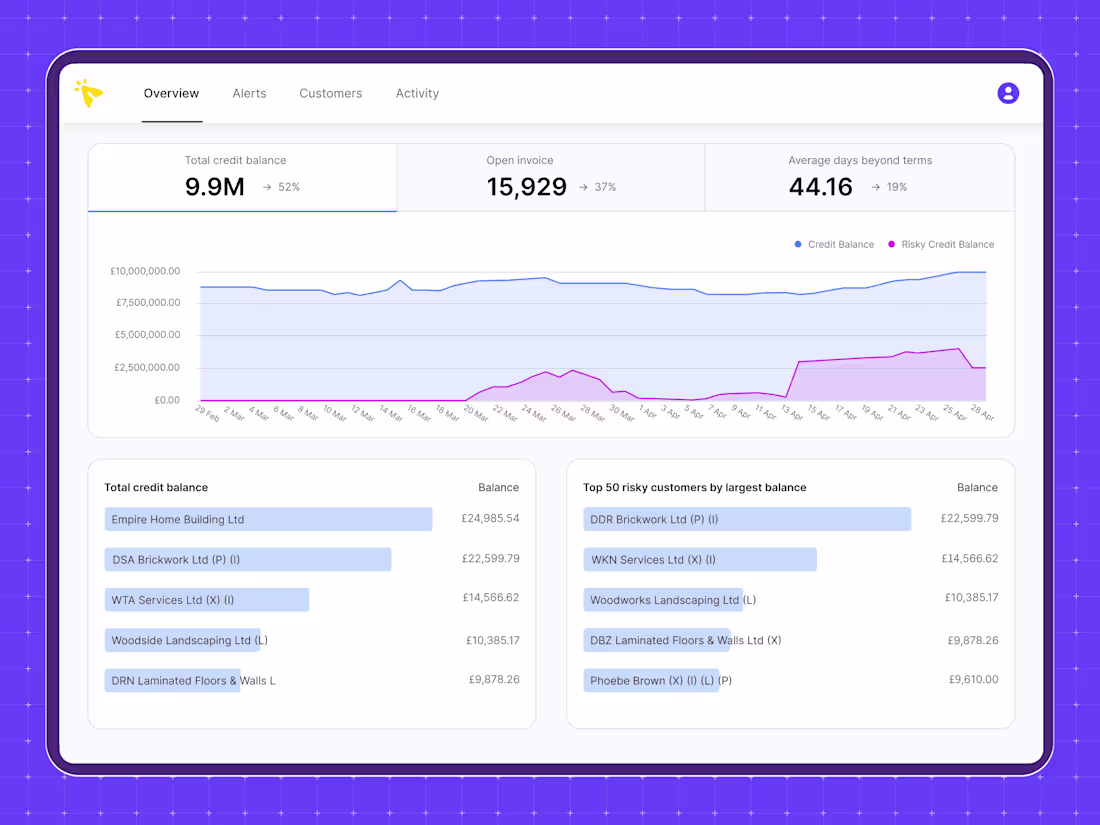Open DDR Brickwork Ltd risky customer
This screenshot has height=825, width=1100.
[x=791, y=519]
